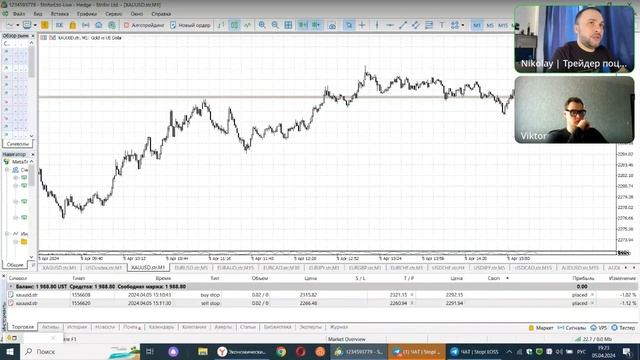Select the vertical line tool
The width and height of the screenshot is (640, 360).
[377, 25]
